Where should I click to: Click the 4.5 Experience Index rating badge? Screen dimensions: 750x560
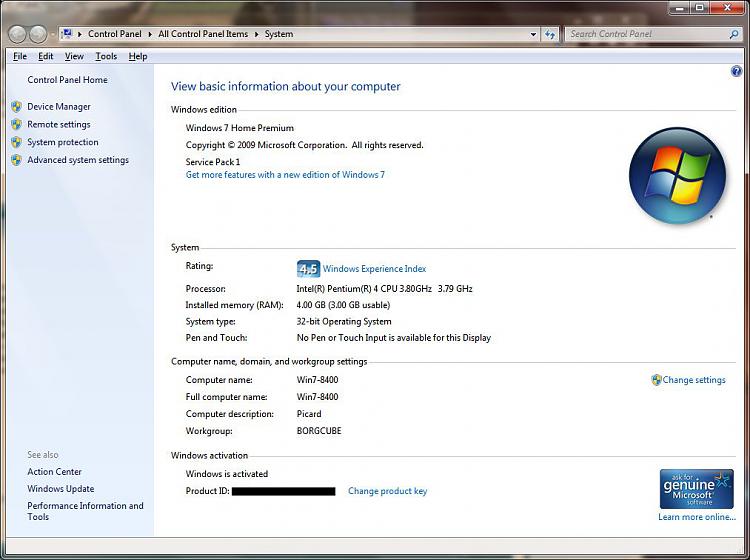308,269
